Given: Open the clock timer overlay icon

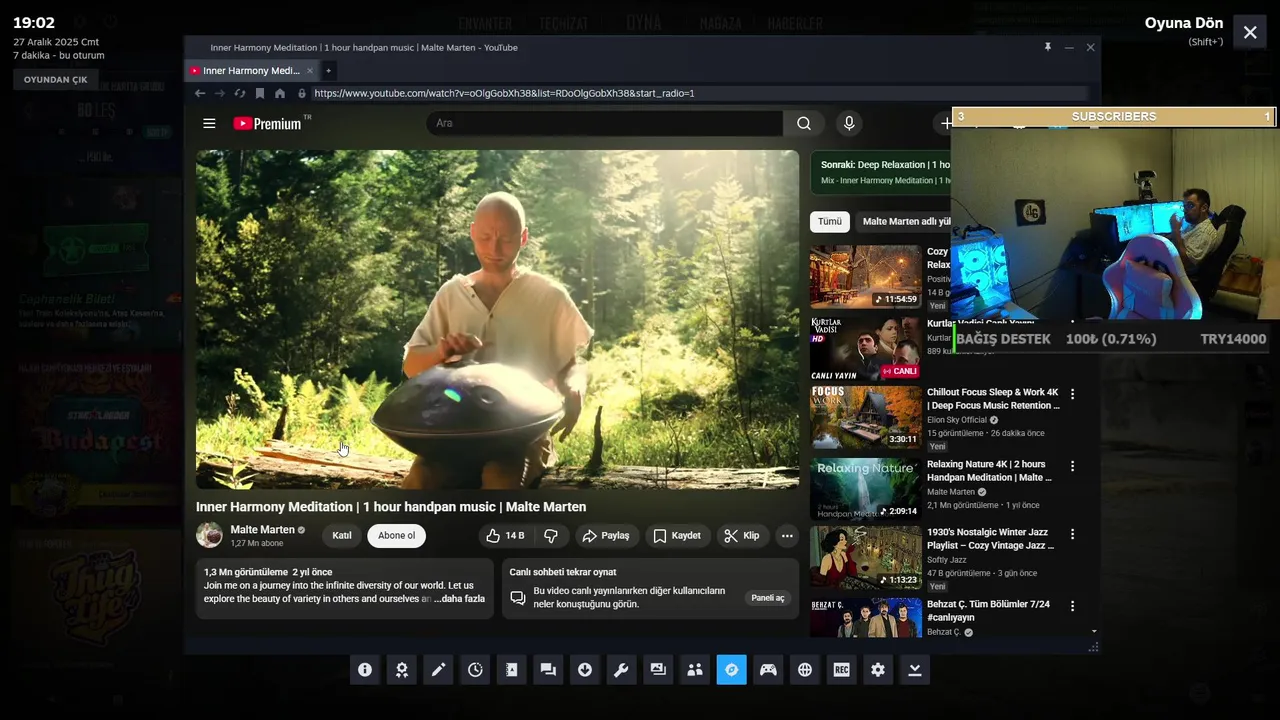Looking at the screenshot, I should pos(475,670).
